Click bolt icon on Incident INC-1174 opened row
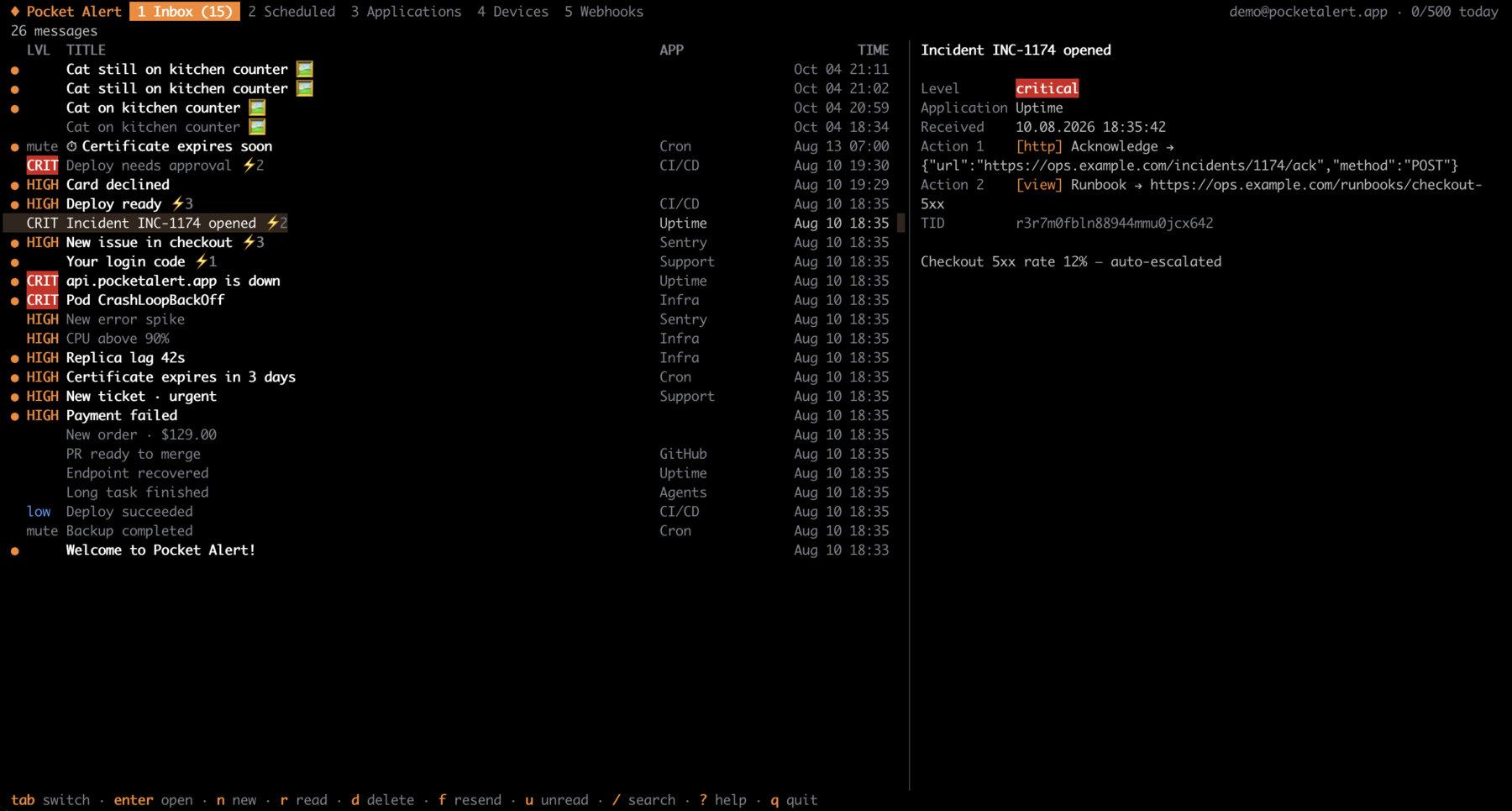This screenshot has width=1512, height=811. point(272,223)
